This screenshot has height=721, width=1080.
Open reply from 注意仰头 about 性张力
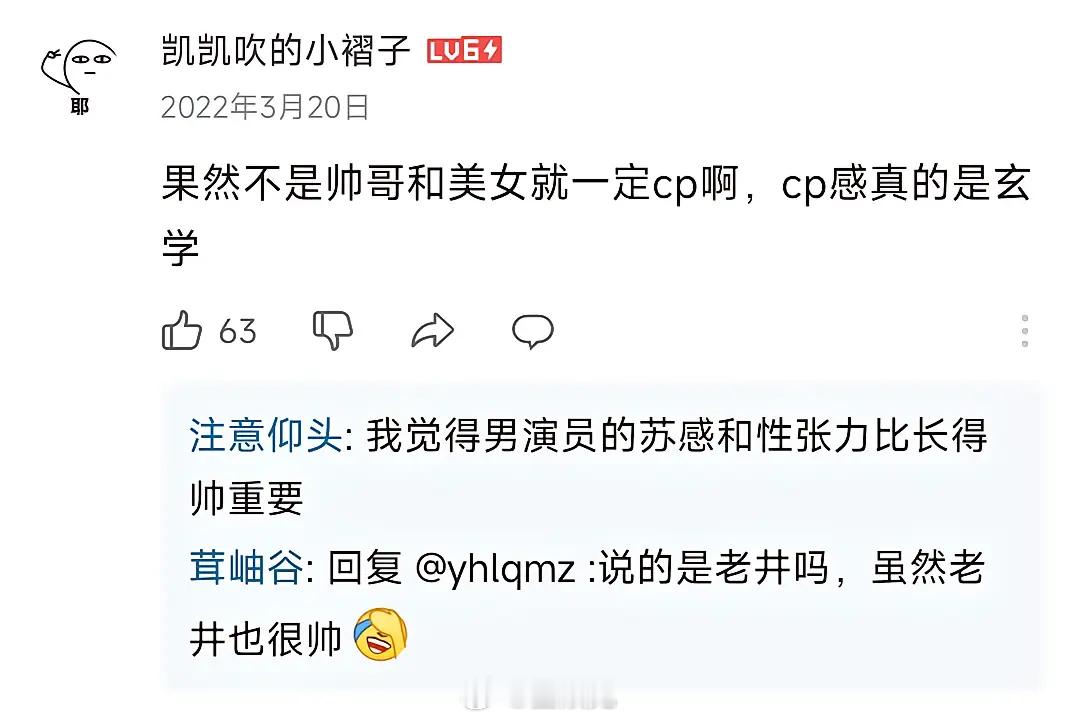[588, 466]
